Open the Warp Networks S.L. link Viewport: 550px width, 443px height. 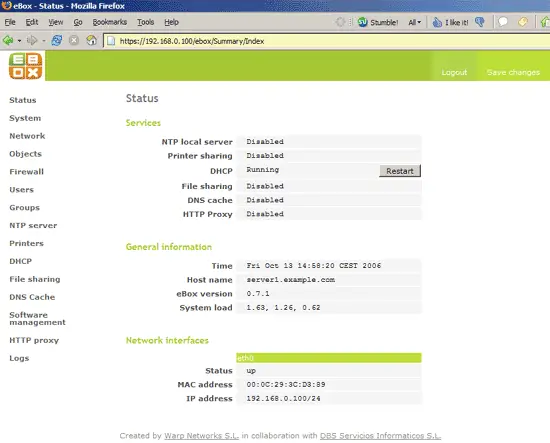[x=201, y=436]
